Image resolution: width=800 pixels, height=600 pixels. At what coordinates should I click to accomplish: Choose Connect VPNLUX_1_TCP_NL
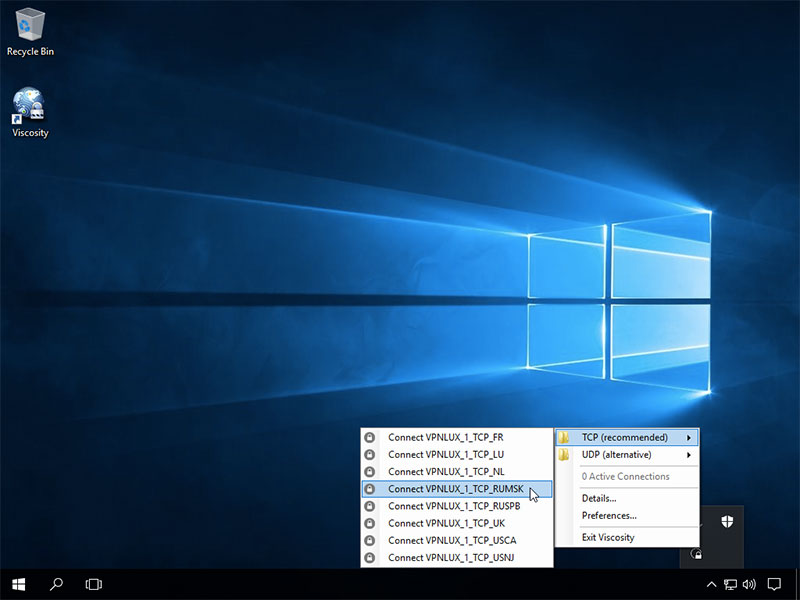457,472
